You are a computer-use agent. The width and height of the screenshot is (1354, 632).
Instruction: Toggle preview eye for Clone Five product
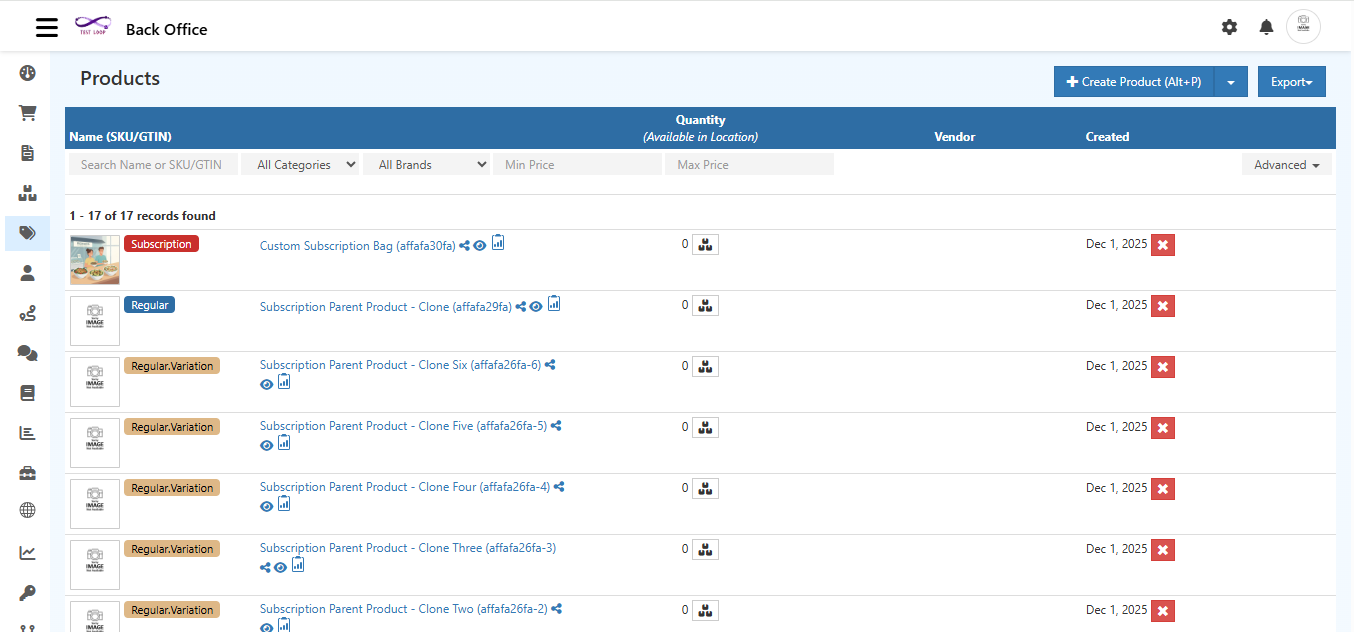[x=266, y=445]
